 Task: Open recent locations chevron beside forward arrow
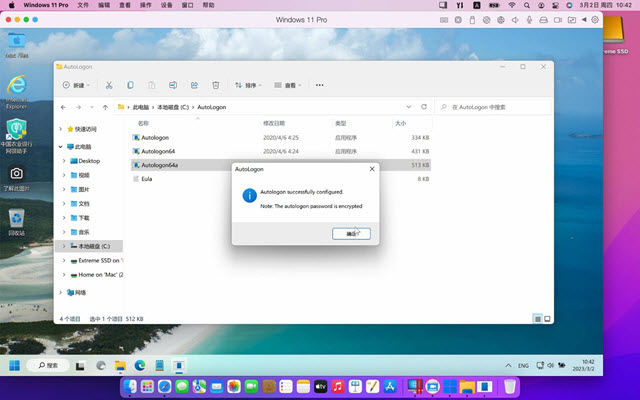click(x=92, y=107)
